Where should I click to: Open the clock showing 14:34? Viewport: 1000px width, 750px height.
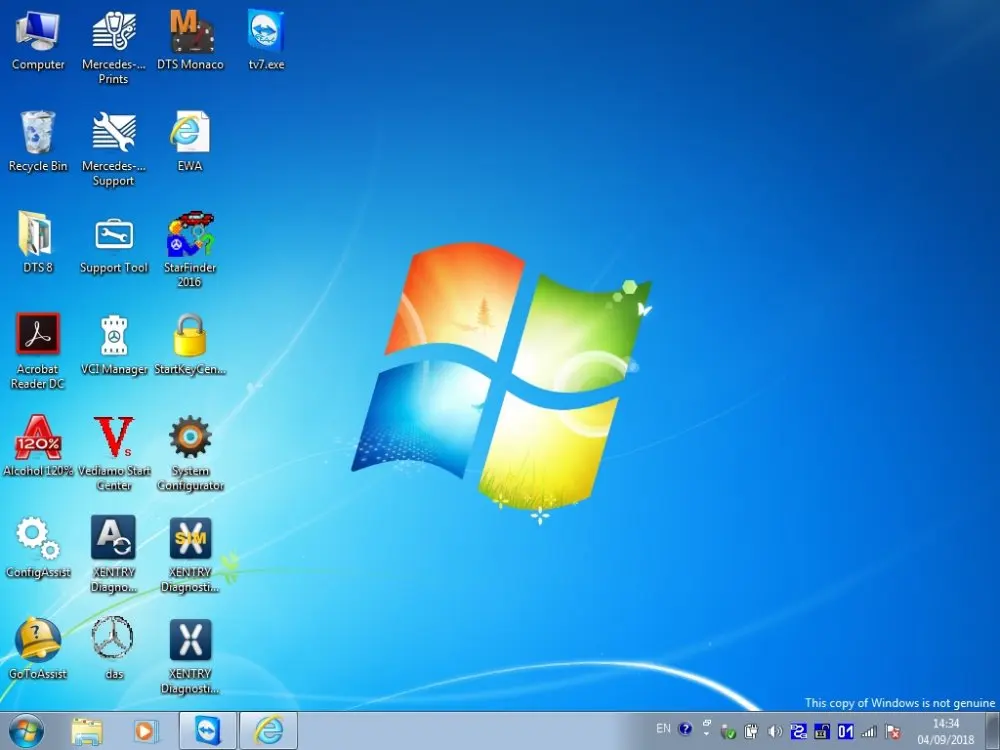[x=946, y=732]
